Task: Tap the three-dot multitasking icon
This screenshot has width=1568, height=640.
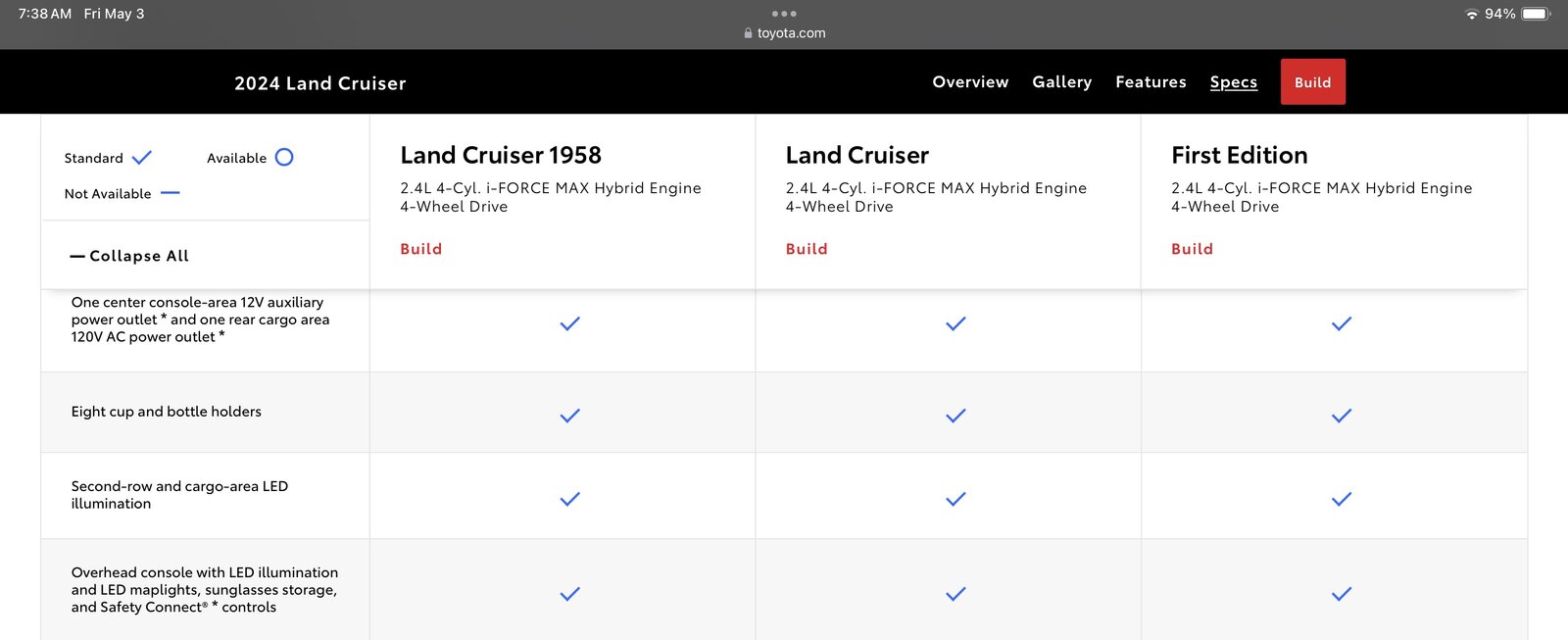Action: 784,14
